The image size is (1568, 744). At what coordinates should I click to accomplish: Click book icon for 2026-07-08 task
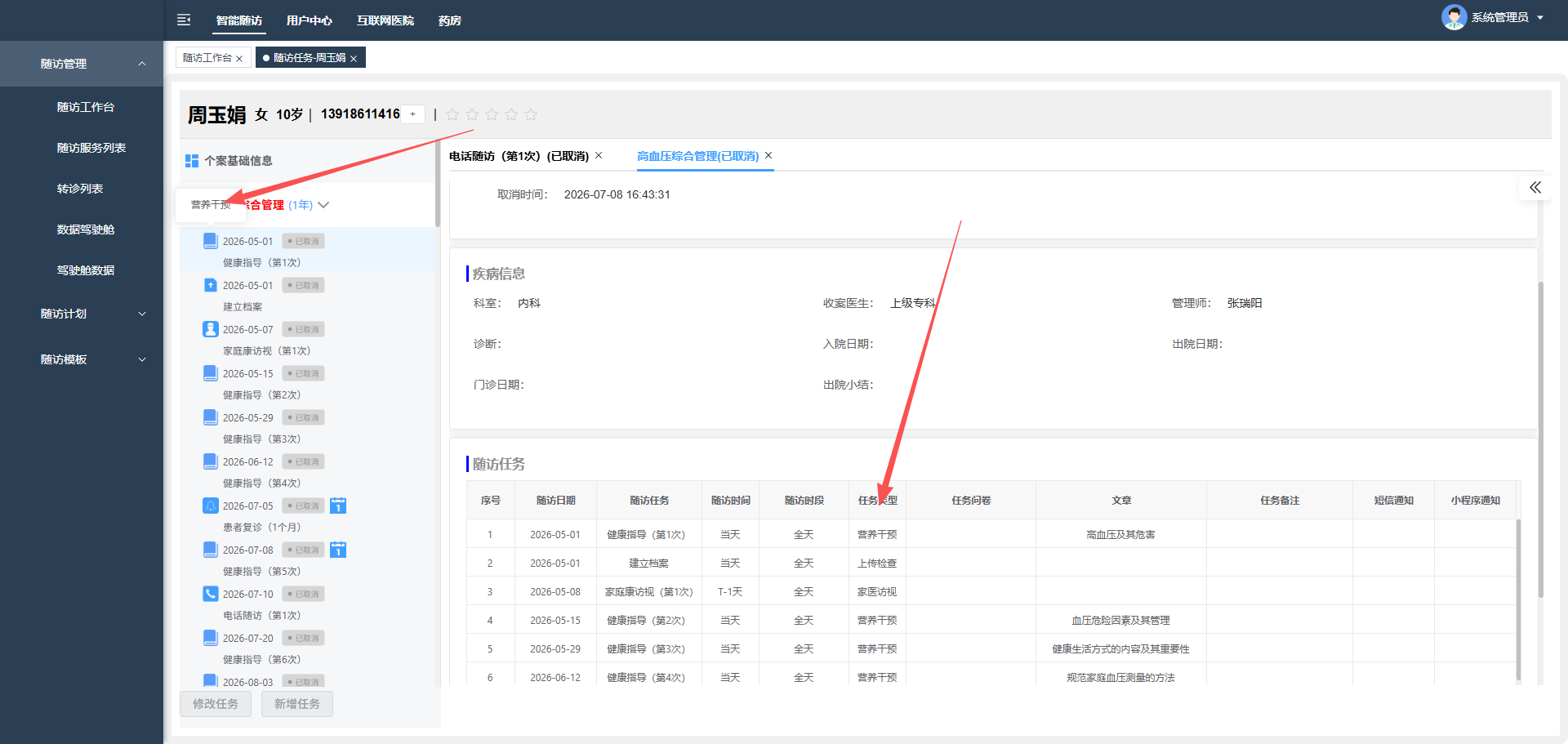coord(211,550)
